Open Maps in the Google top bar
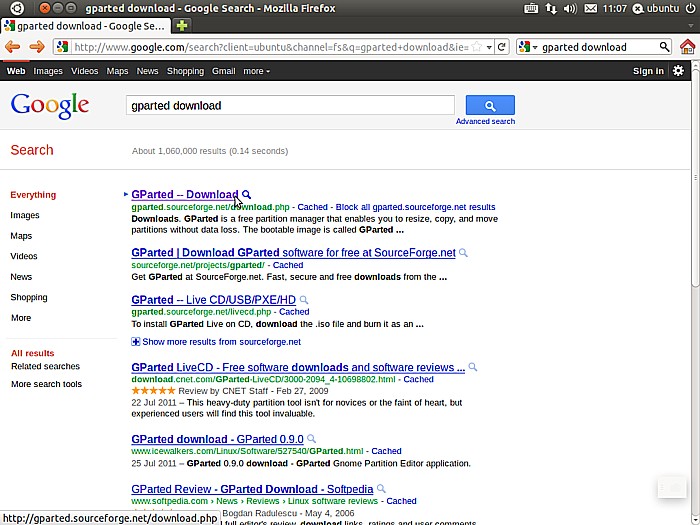The width and height of the screenshot is (700, 525). 117,71
